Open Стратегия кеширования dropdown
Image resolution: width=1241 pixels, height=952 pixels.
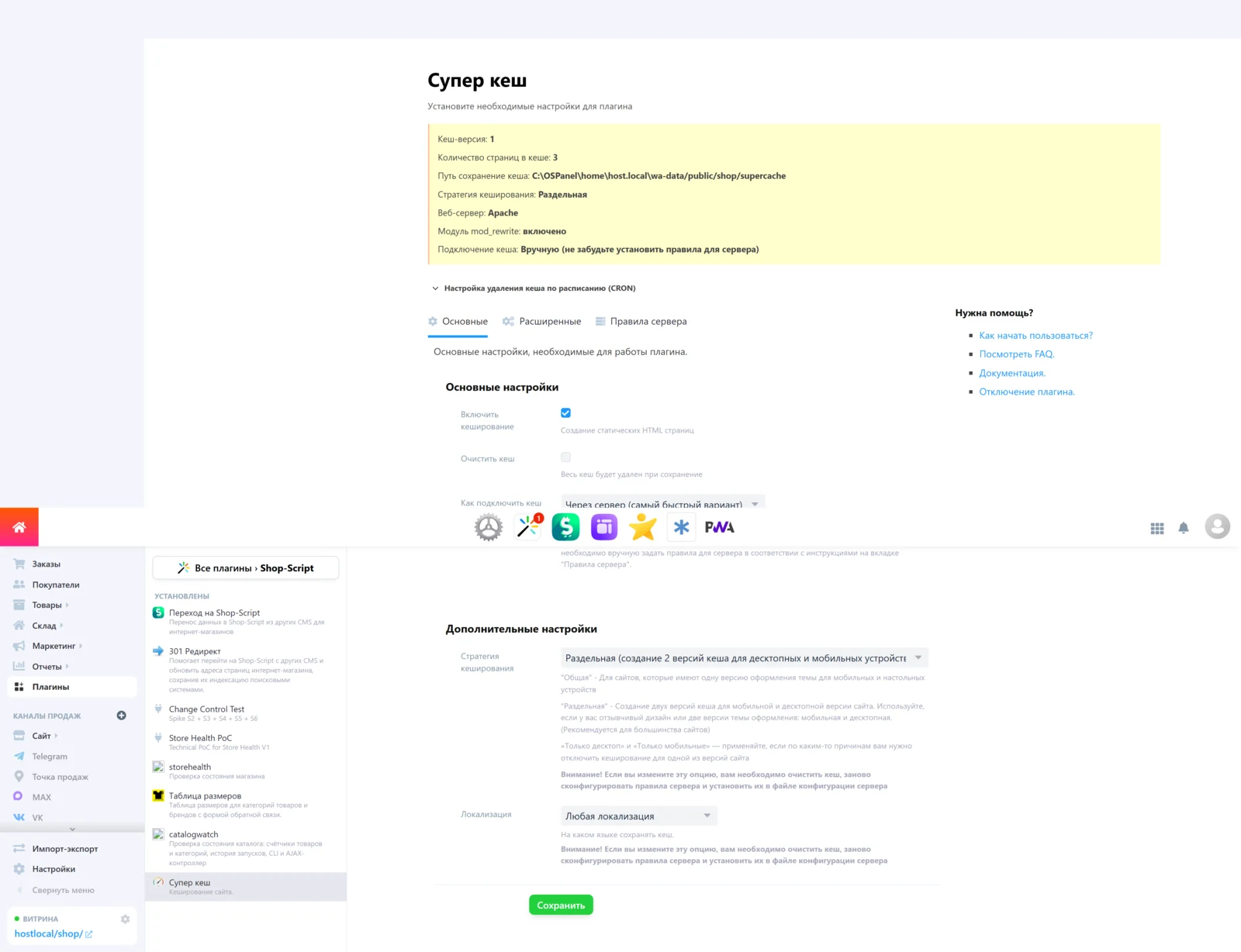tap(745, 658)
